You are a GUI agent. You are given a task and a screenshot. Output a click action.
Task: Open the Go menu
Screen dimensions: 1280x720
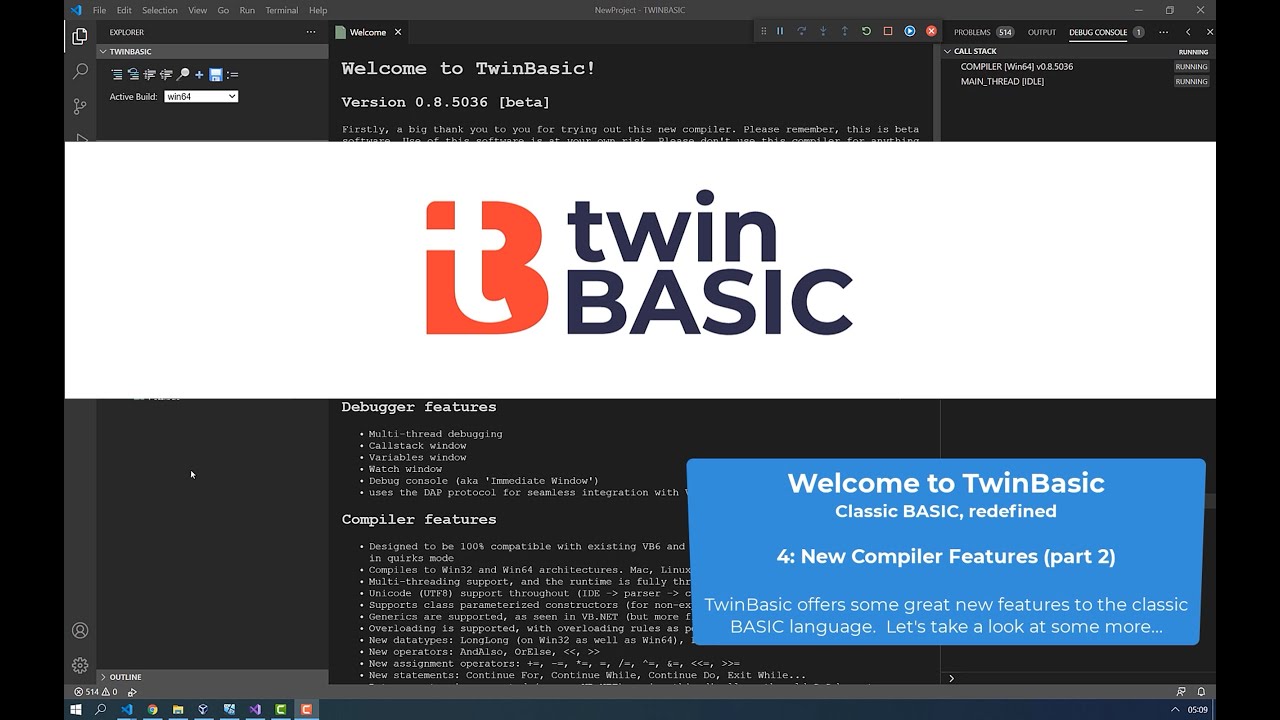click(x=223, y=10)
